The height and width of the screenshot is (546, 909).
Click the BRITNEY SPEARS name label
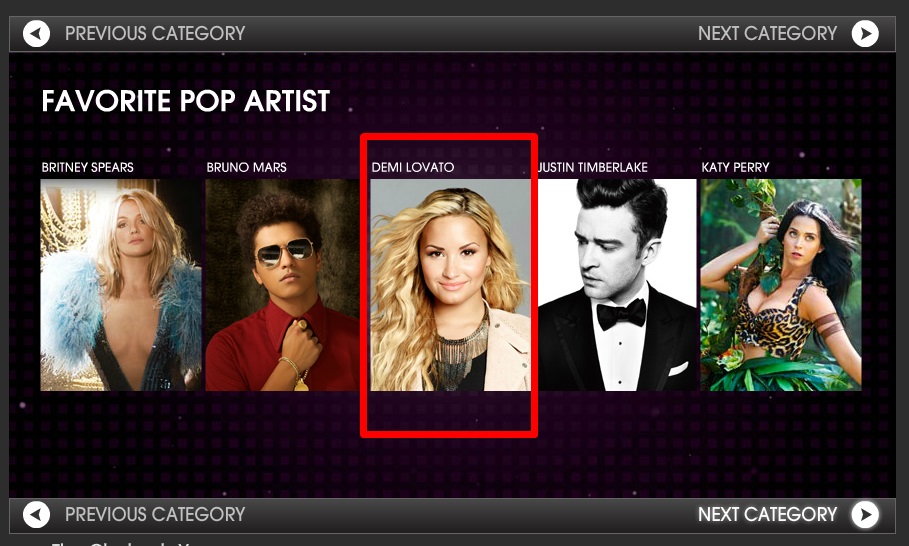point(88,168)
